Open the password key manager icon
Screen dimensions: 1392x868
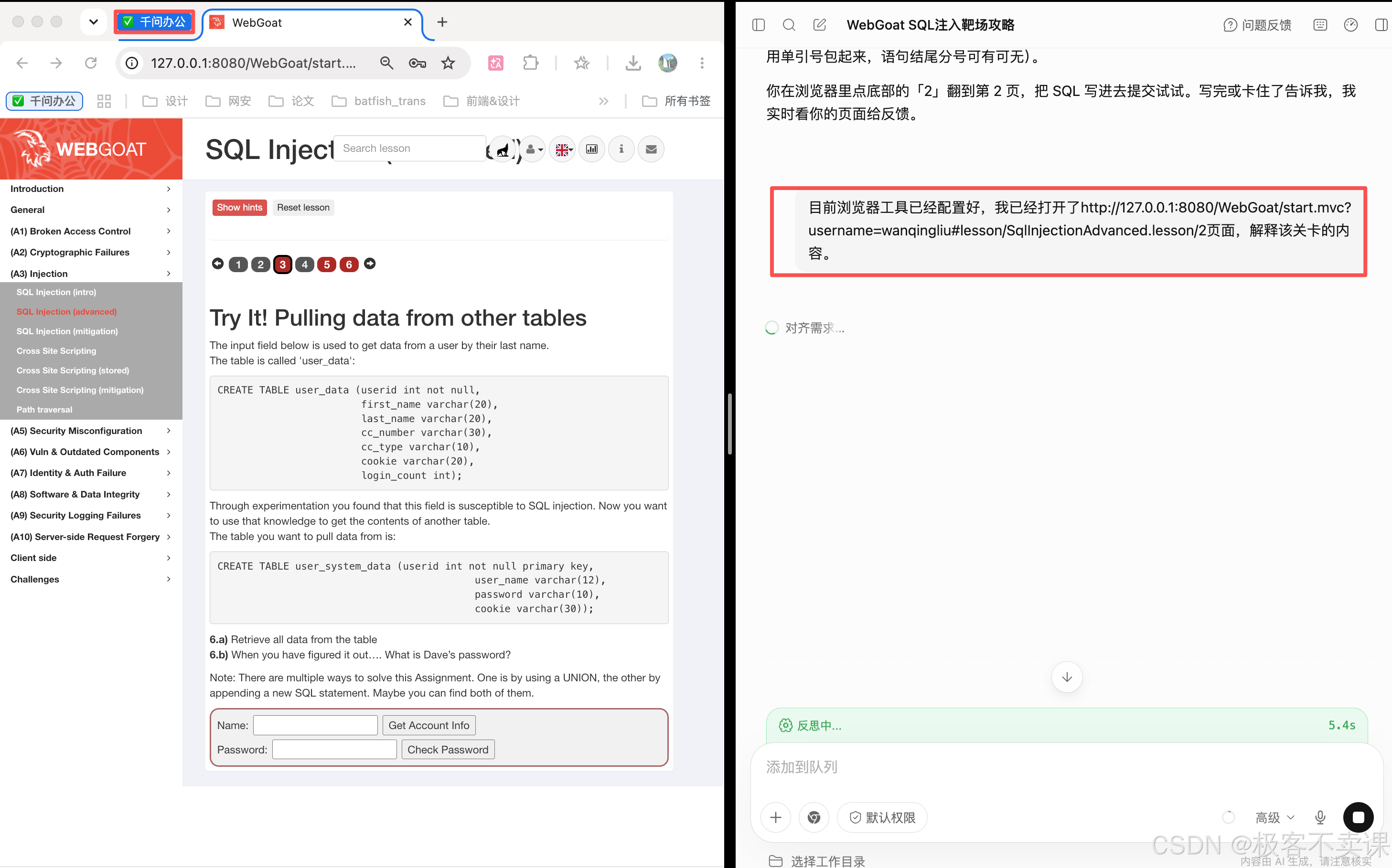pos(418,63)
